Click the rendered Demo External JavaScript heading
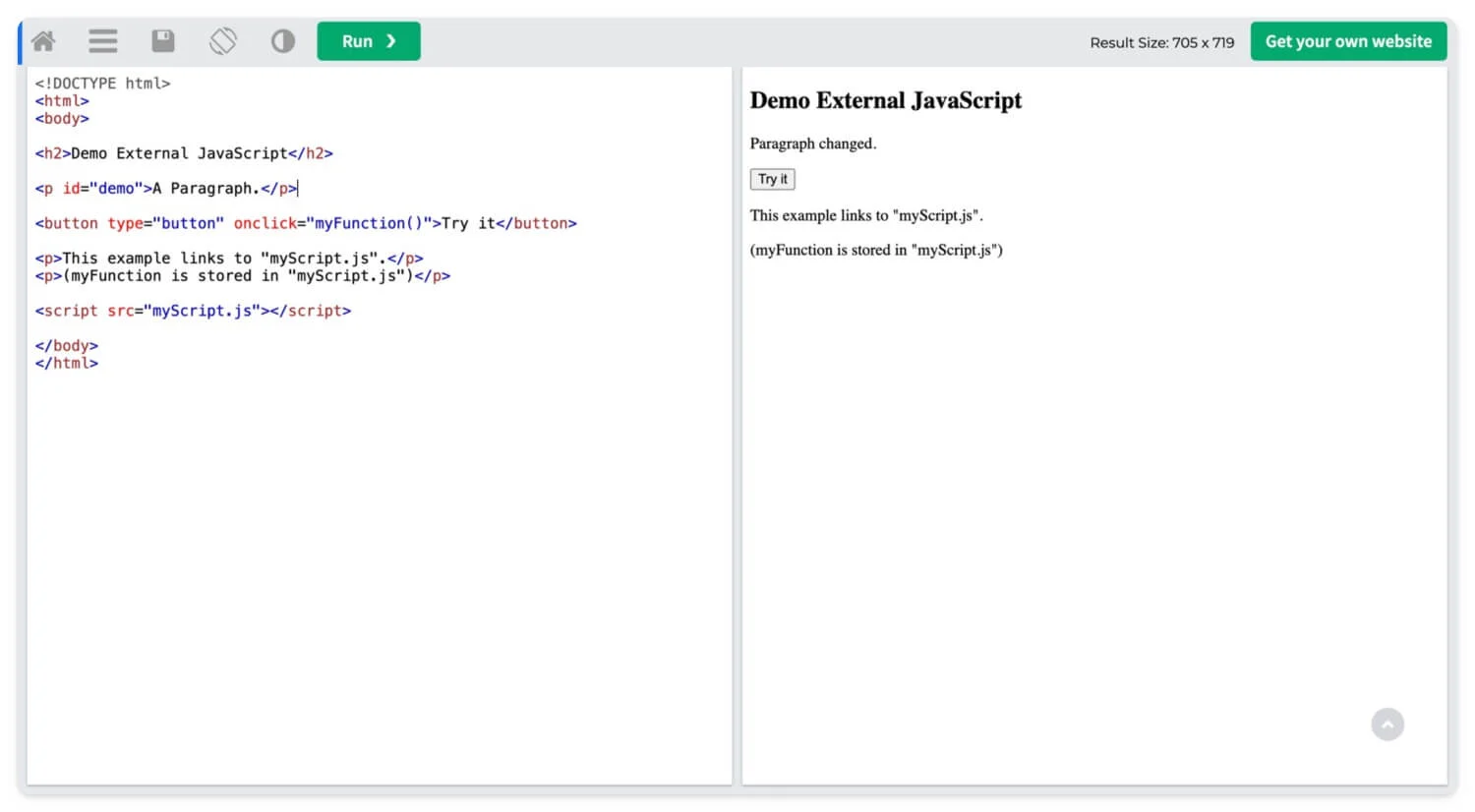Screen dimensions: 1475x812 pyautogui.click(x=885, y=100)
